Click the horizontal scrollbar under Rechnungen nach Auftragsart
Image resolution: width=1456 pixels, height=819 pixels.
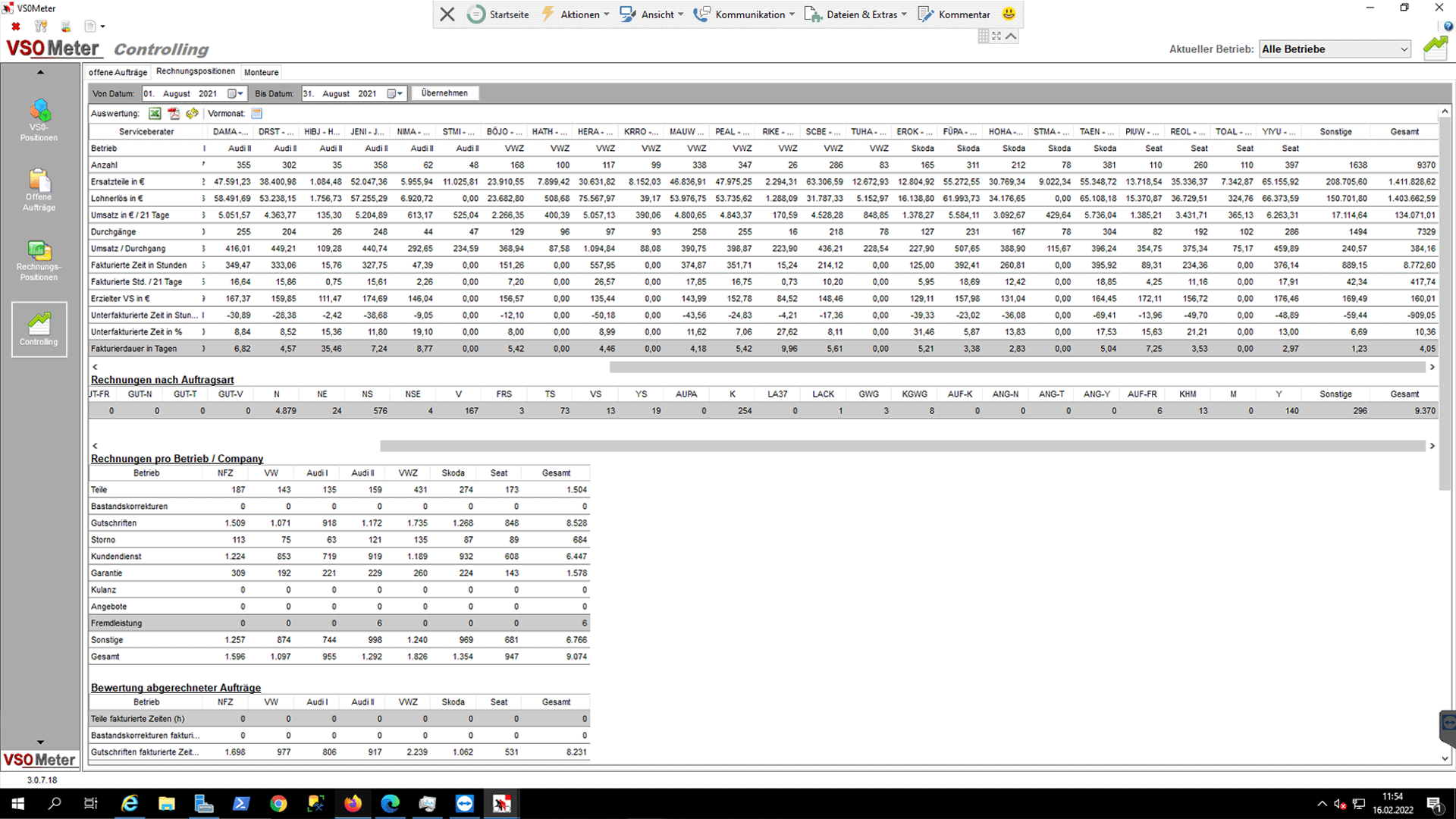pyautogui.click(x=902, y=446)
